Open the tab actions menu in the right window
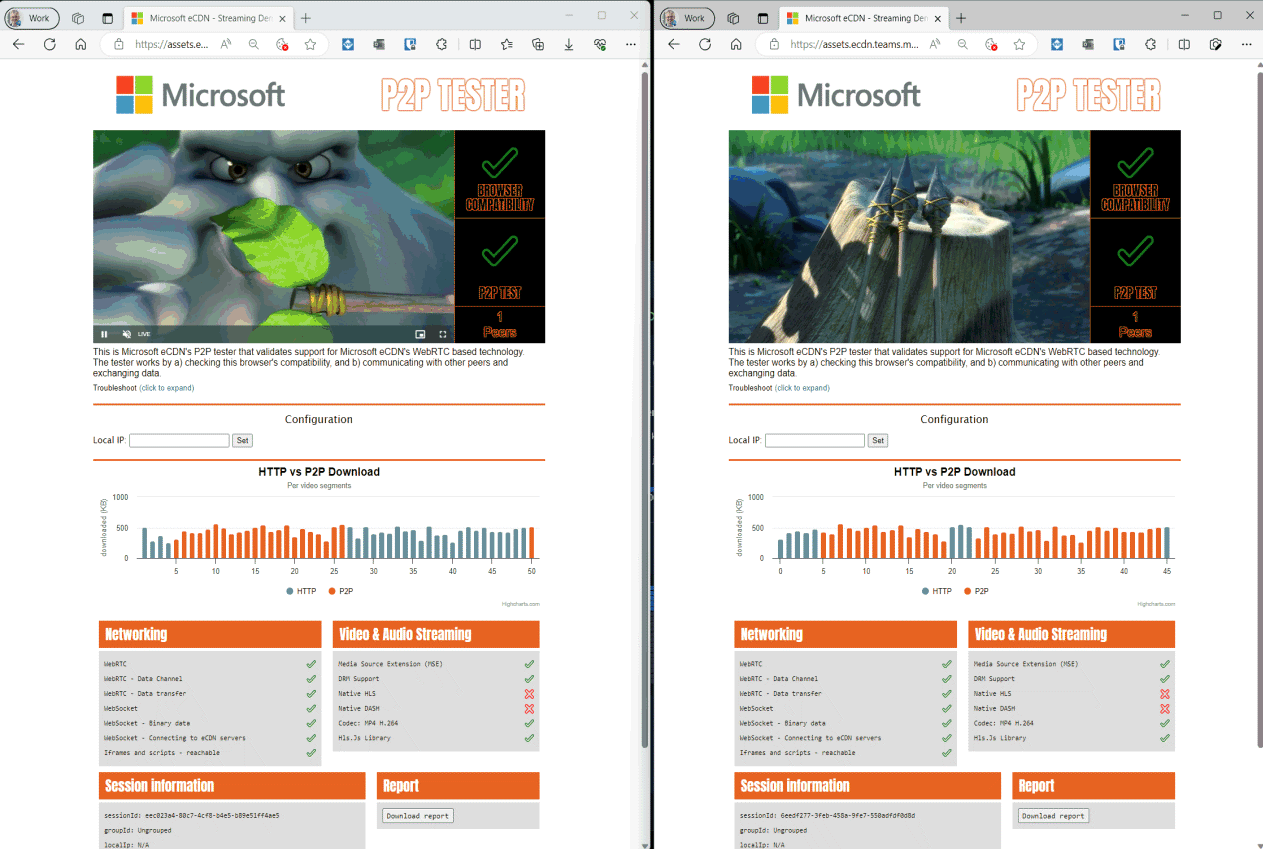Viewport: 1263px width, 849px height. pos(763,18)
